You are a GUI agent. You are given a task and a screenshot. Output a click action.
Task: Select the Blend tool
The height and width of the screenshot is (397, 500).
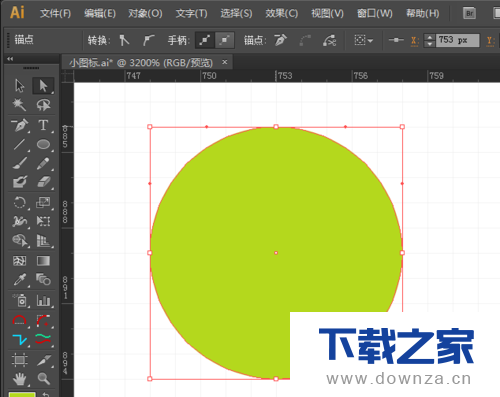43,279
